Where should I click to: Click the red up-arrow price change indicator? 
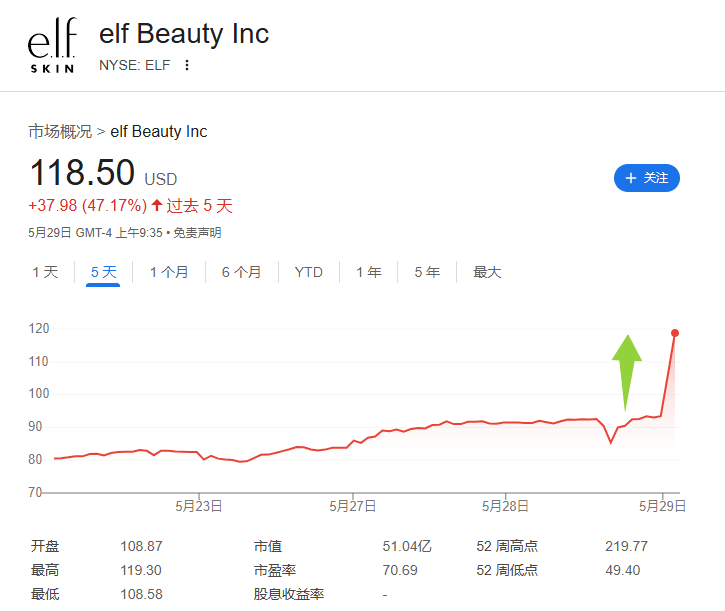click(x=157, y=205)
